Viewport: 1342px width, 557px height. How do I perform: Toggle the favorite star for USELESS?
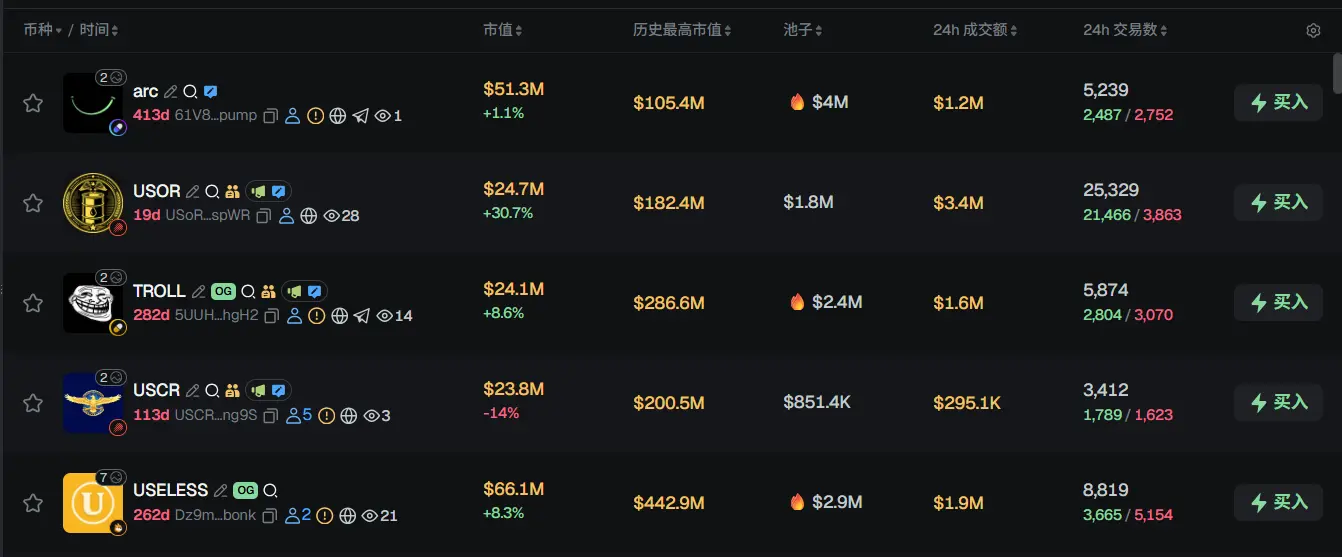tap(33, 502)
